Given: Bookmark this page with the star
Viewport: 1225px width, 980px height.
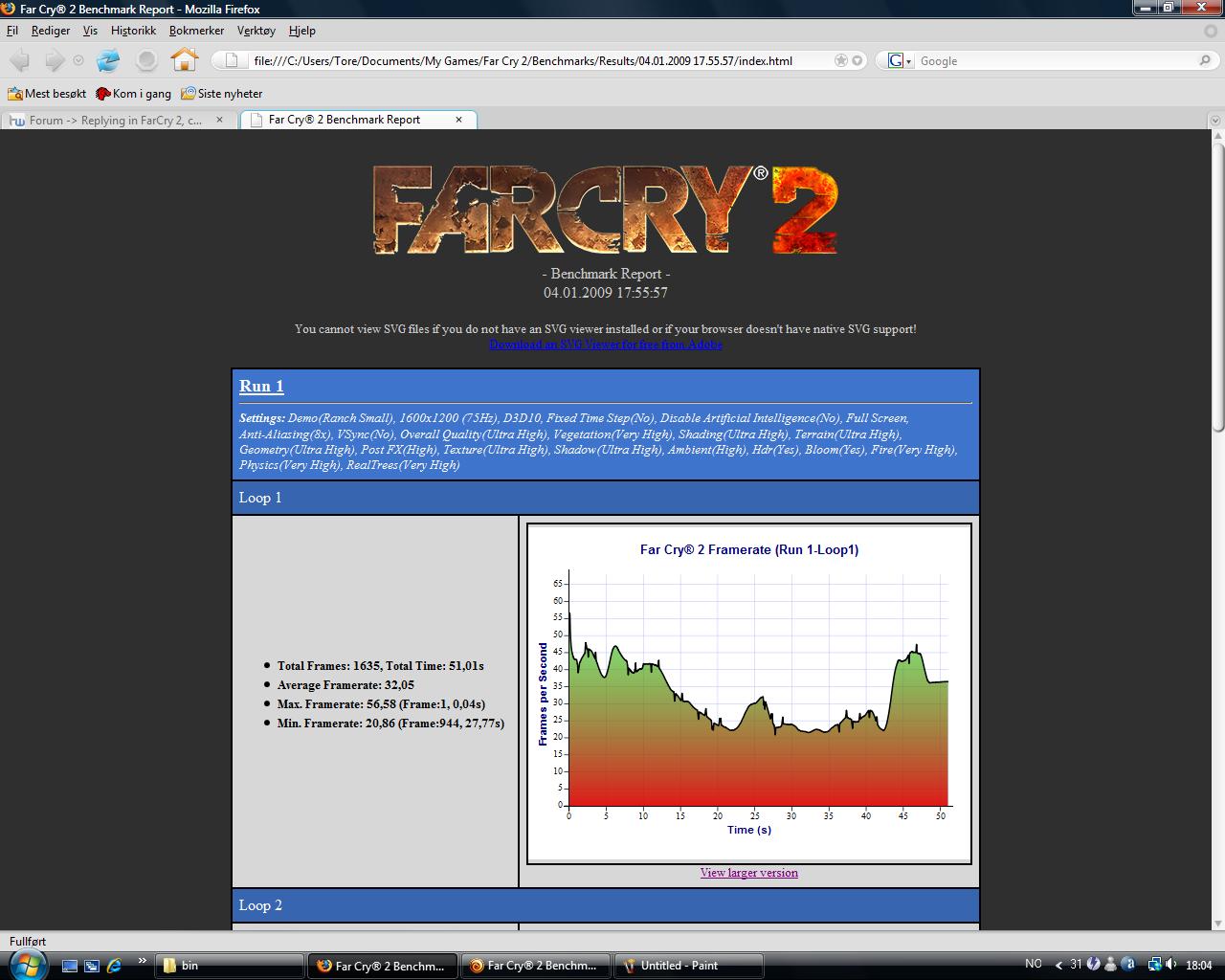Looking at the screenshot, I should [x=841, y=60].
